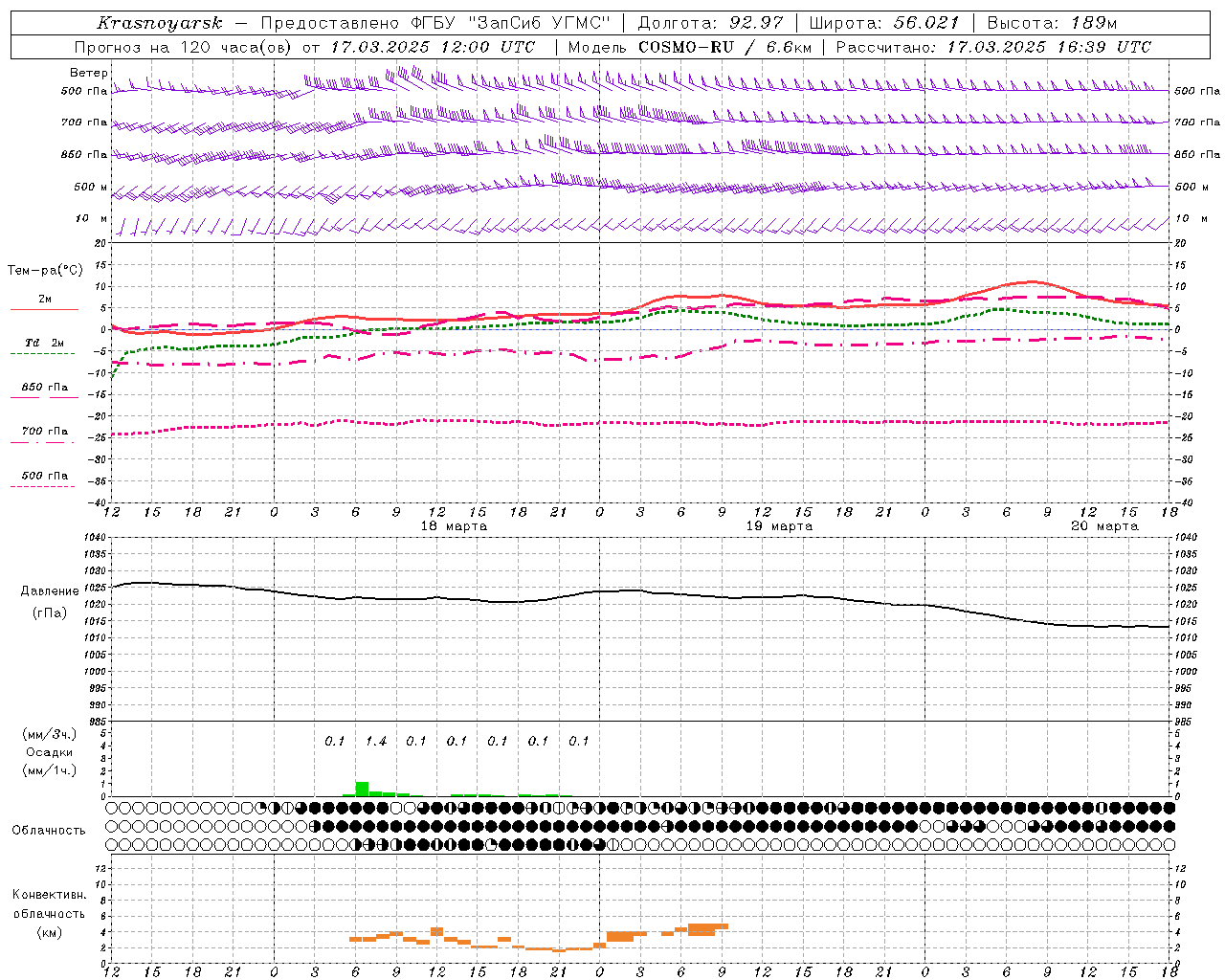Image resolution: width=1225 pixels, height=980 pixels.
Task: Click the 19 марта date label
Action: coord(779,525)
